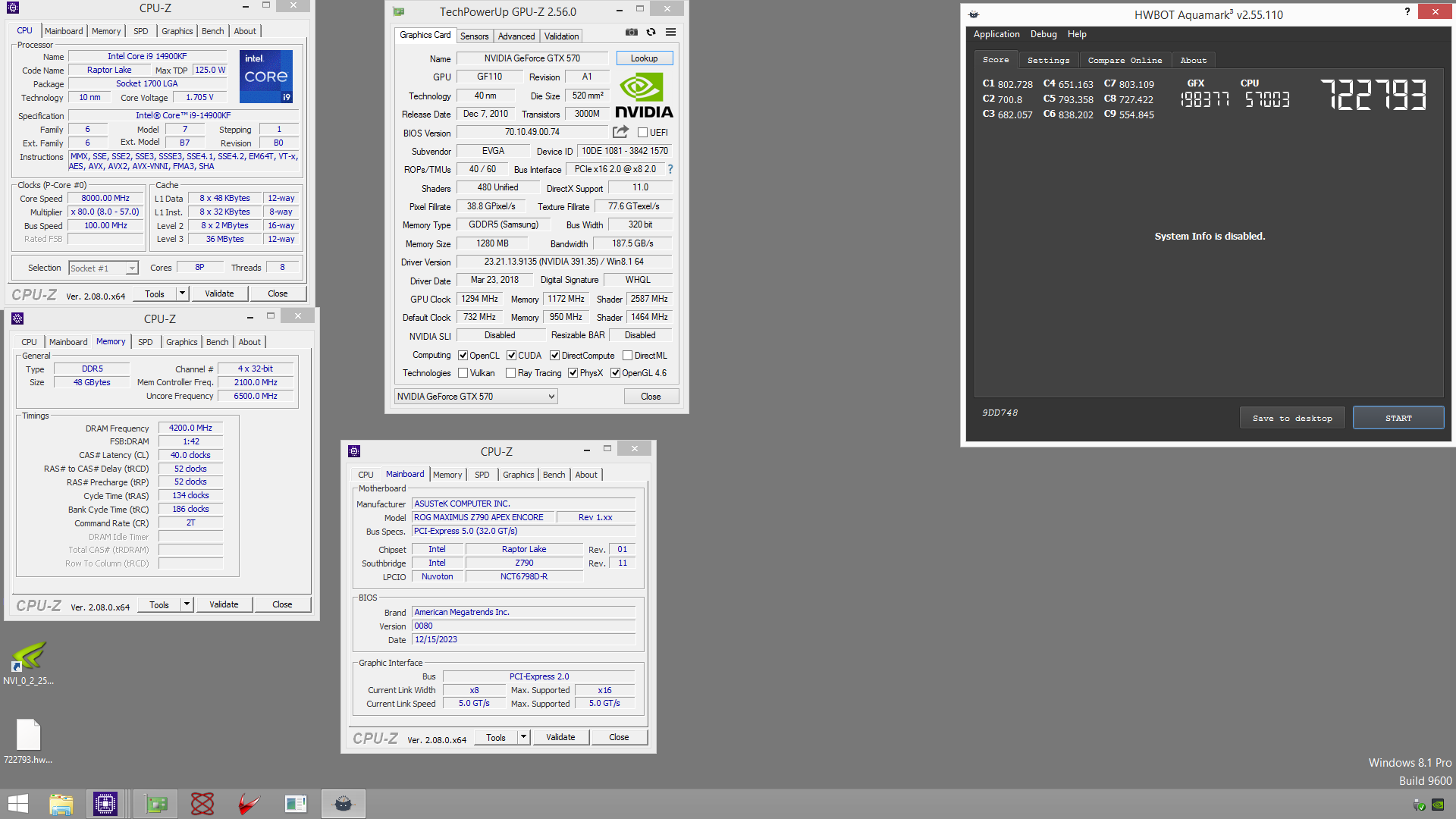Toggle DirectCompute checkbox

click(x=555, y=355)
